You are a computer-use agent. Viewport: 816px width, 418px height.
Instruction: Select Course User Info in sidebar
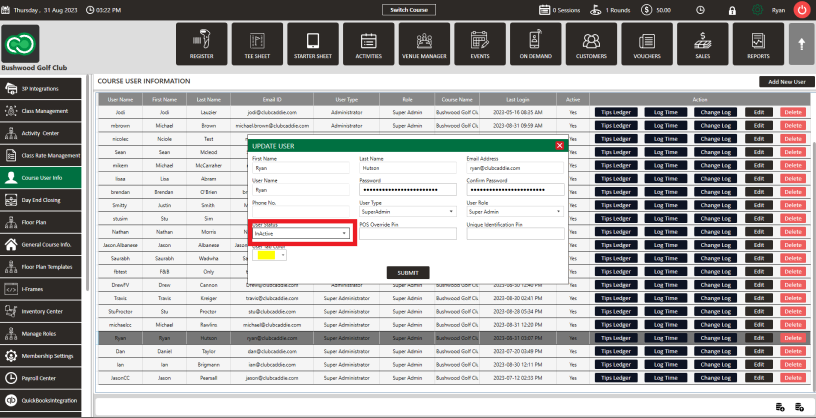point(41,178)
